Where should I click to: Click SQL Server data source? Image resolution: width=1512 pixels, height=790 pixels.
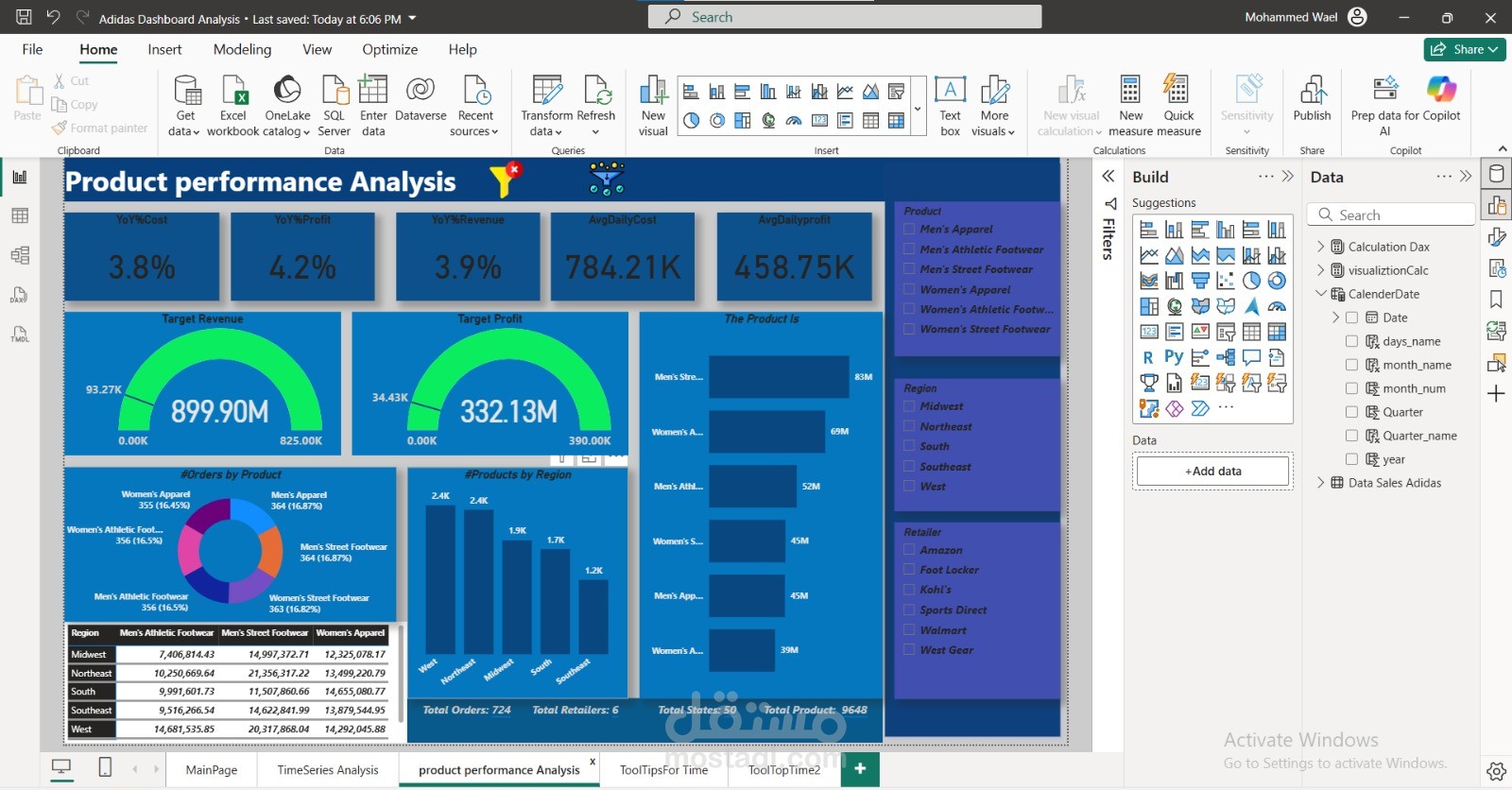335,105
